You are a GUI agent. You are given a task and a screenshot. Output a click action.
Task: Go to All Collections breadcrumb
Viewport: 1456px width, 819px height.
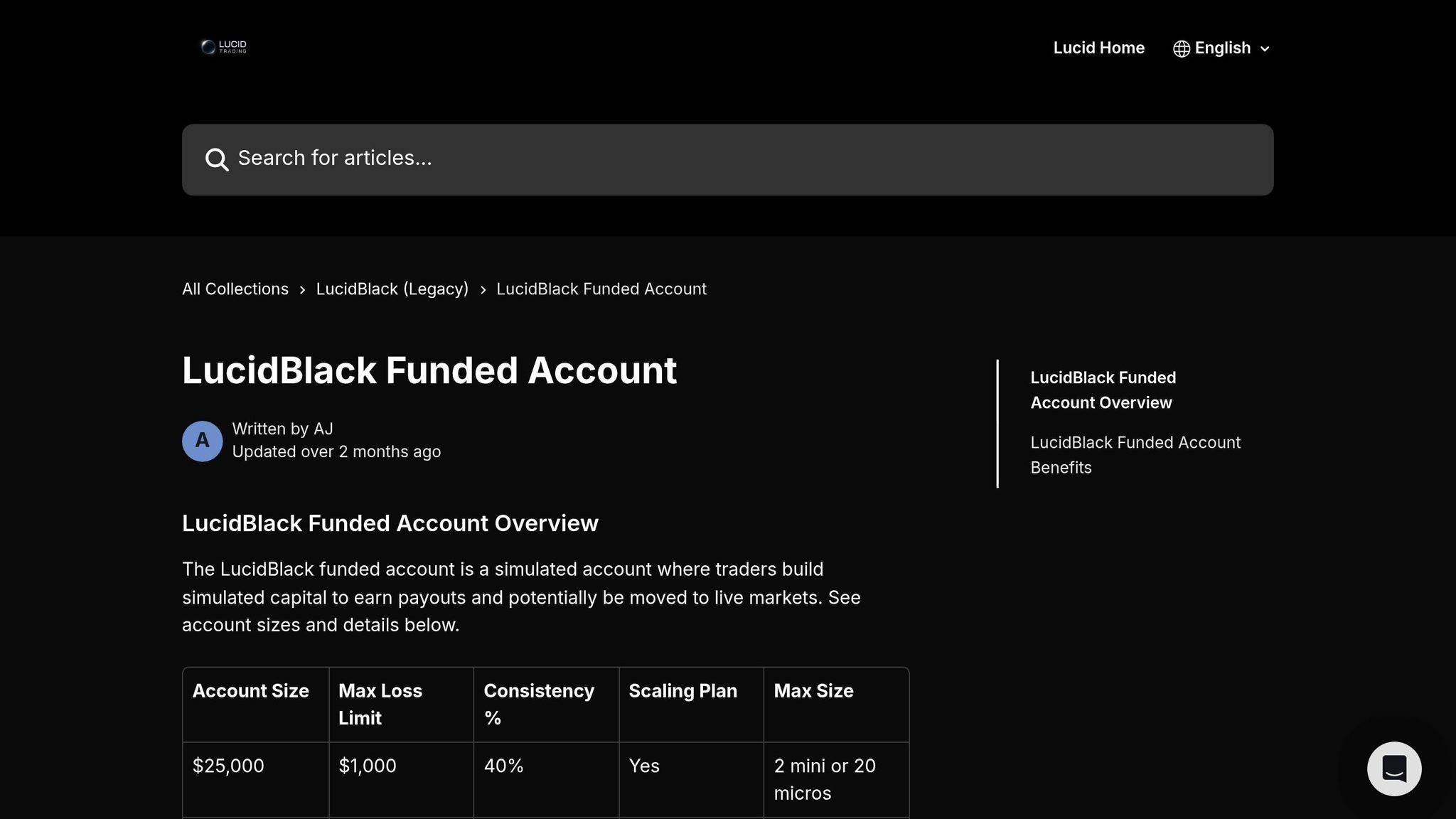235,289
